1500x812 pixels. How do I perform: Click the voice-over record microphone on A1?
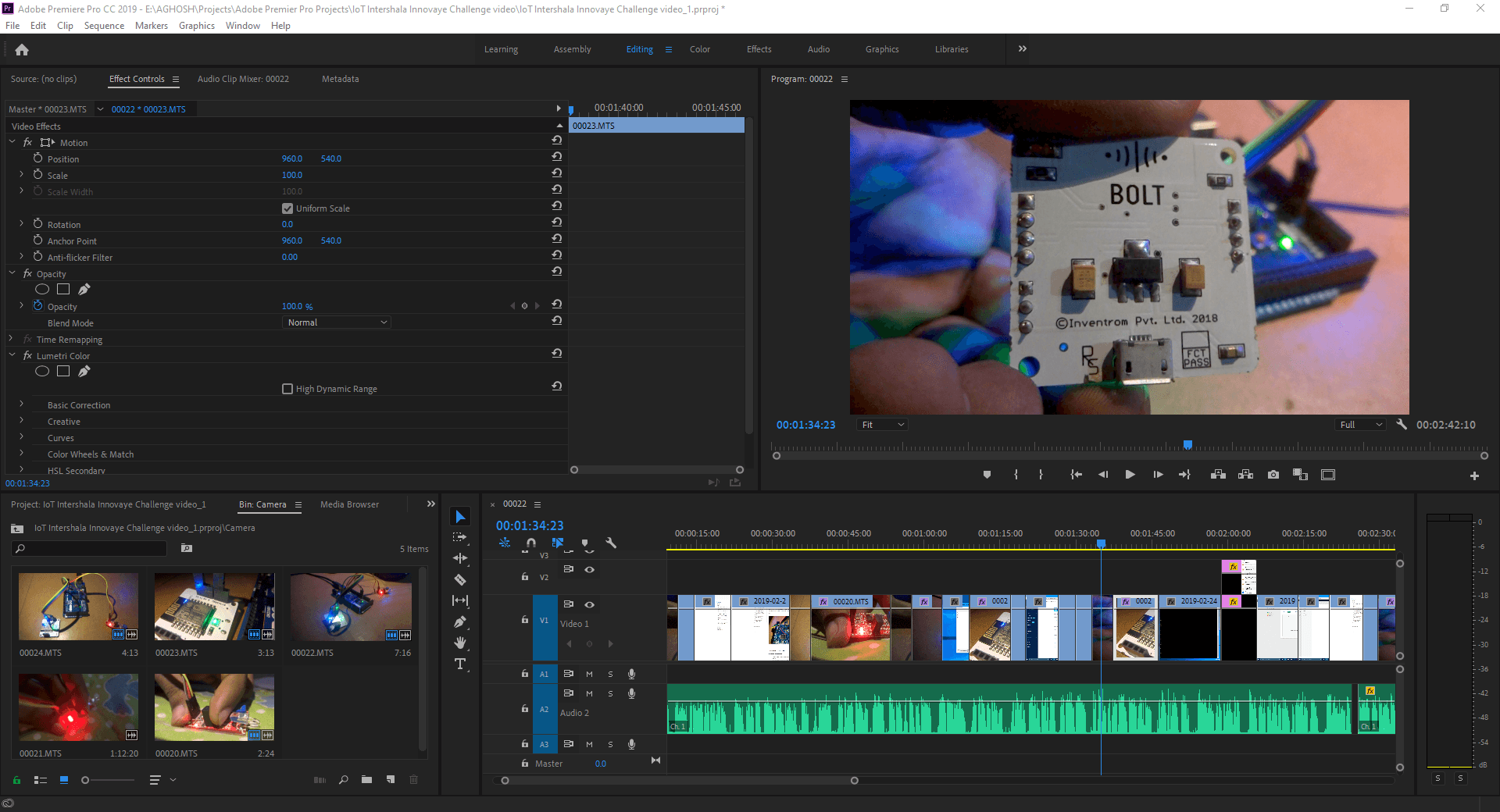click(631, 674)
